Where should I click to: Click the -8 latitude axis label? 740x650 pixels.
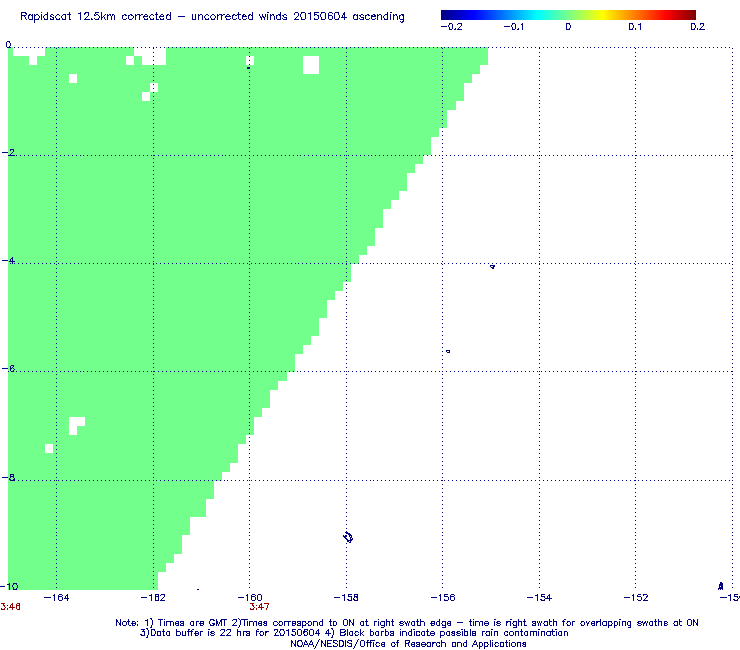[8, 477]
